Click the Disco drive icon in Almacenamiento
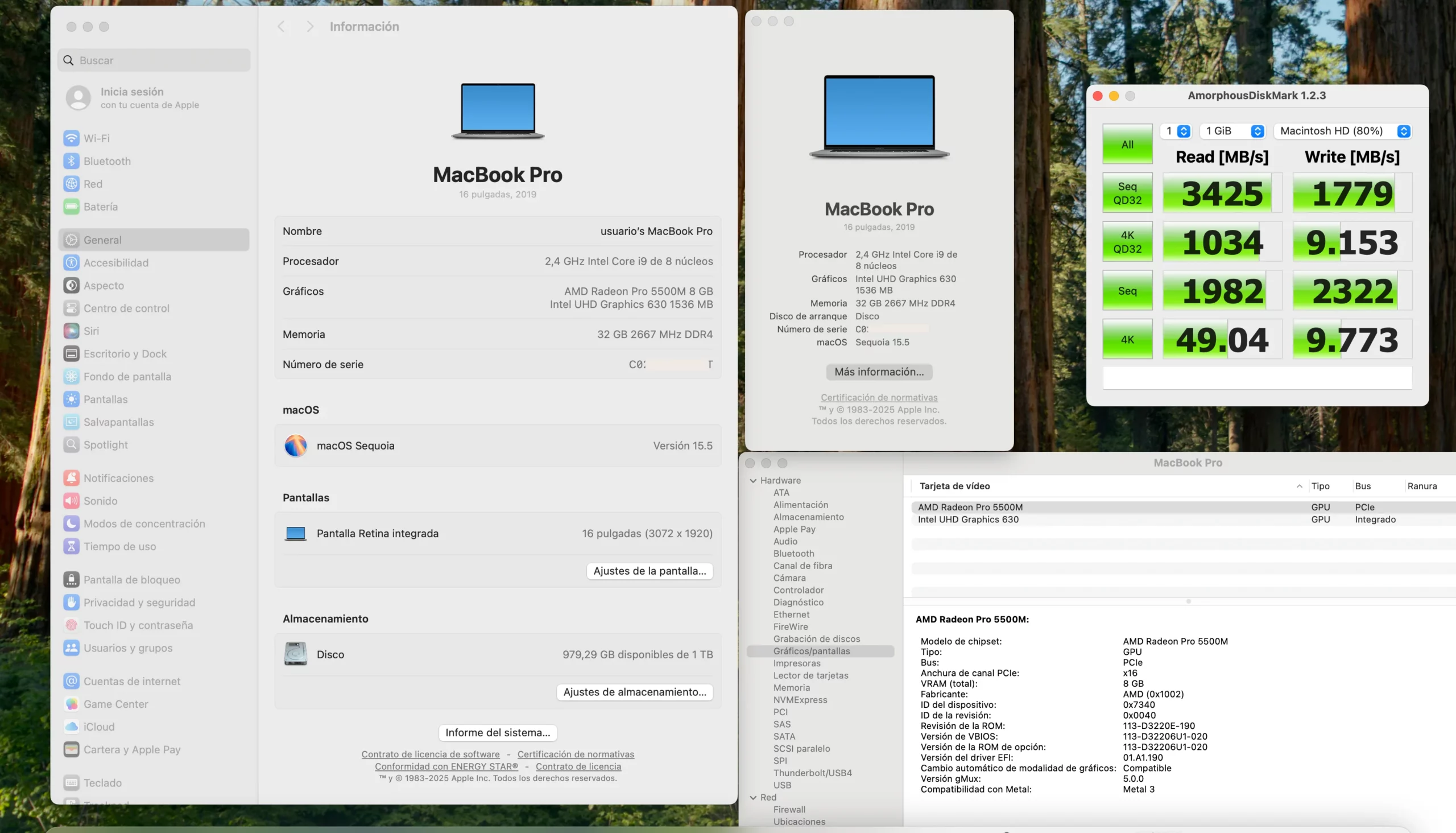This screenshot has height=833, width=1456. [296, 654]
